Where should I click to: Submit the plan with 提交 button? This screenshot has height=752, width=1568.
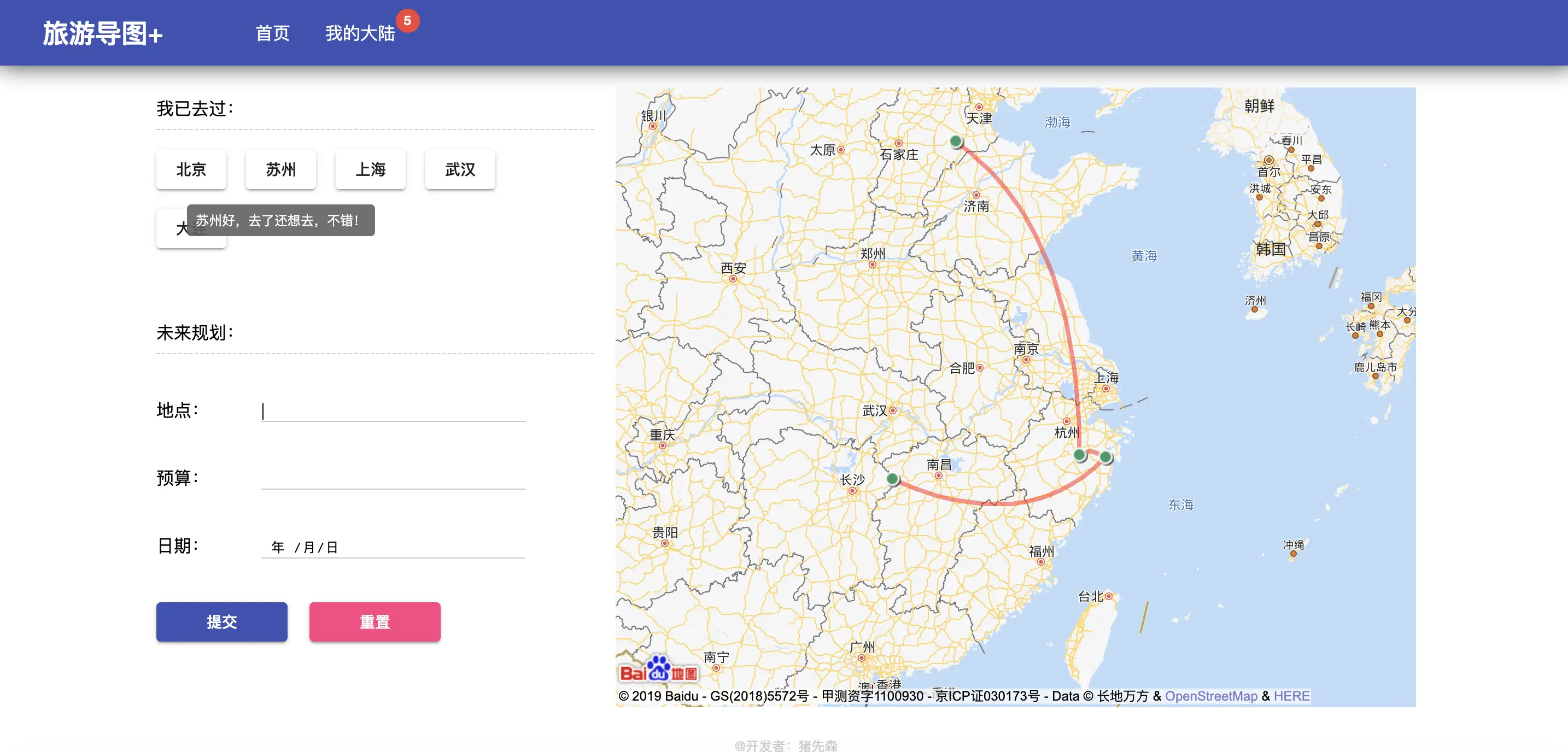click(x=221, y=622)
